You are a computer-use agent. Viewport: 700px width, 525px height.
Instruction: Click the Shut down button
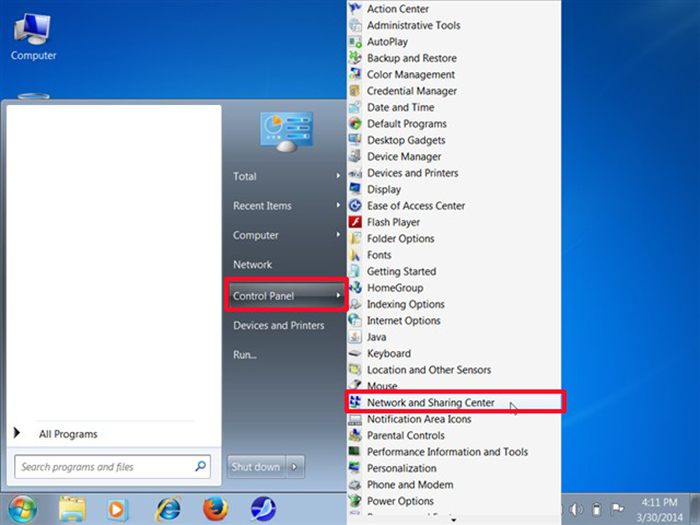coord(256,467)
